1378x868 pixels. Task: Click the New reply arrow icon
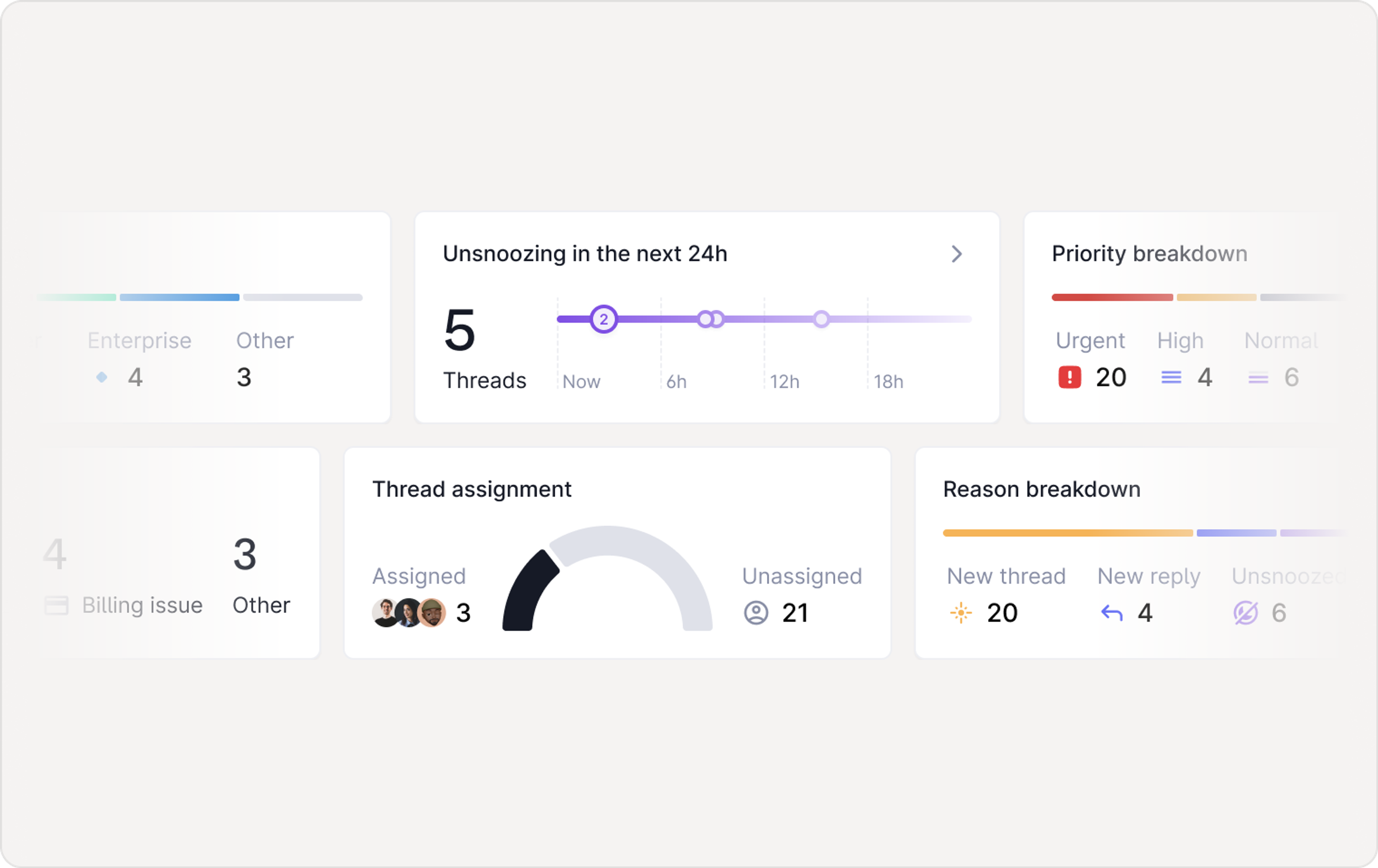coord(1112,612)
